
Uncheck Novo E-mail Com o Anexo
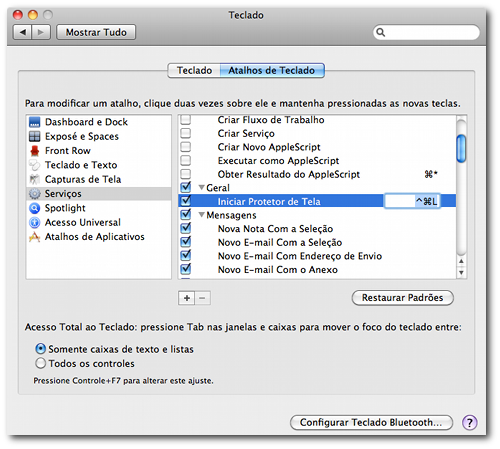click(x=185, y=269)
